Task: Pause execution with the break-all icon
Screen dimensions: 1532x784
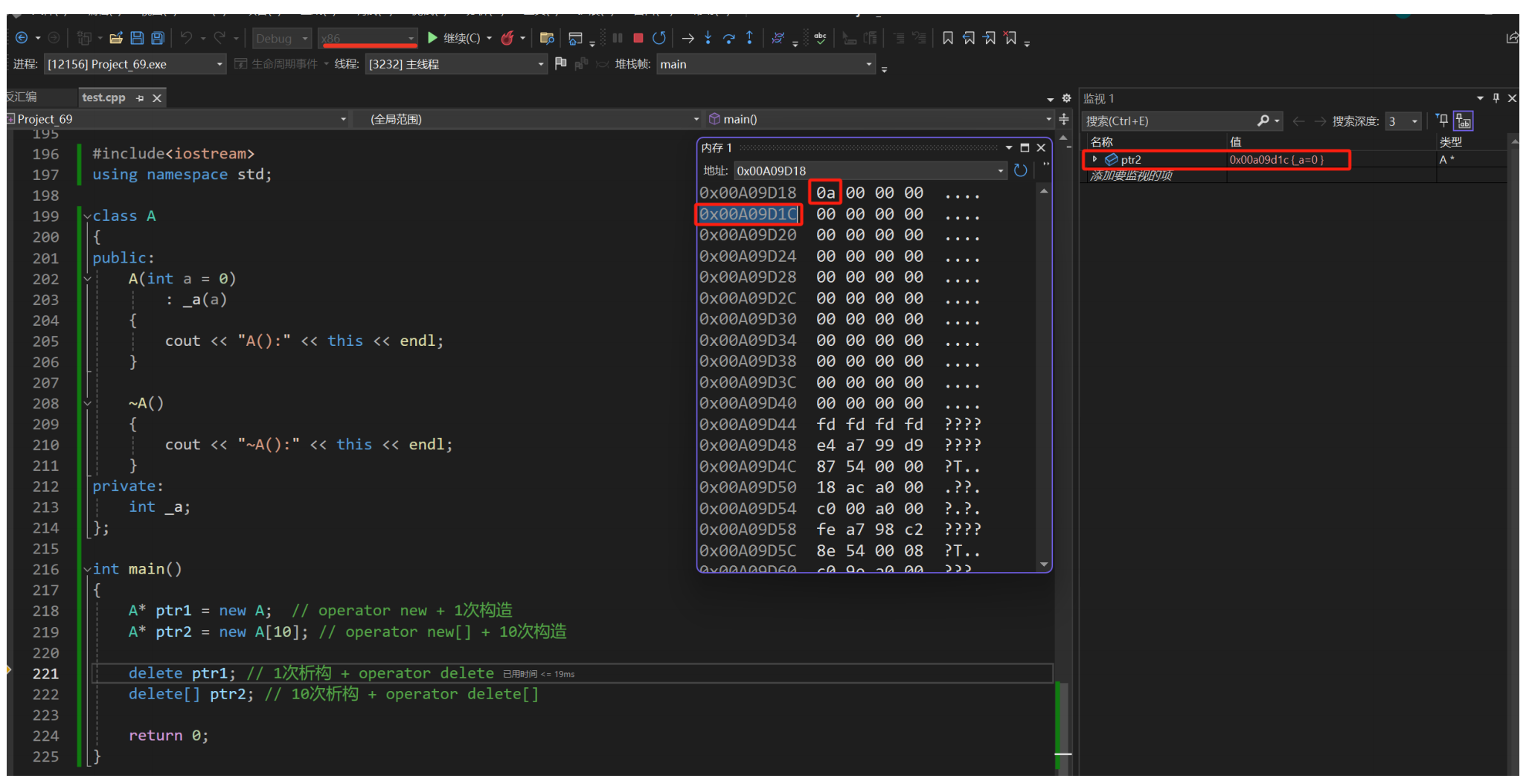Action: pos(618,38)
